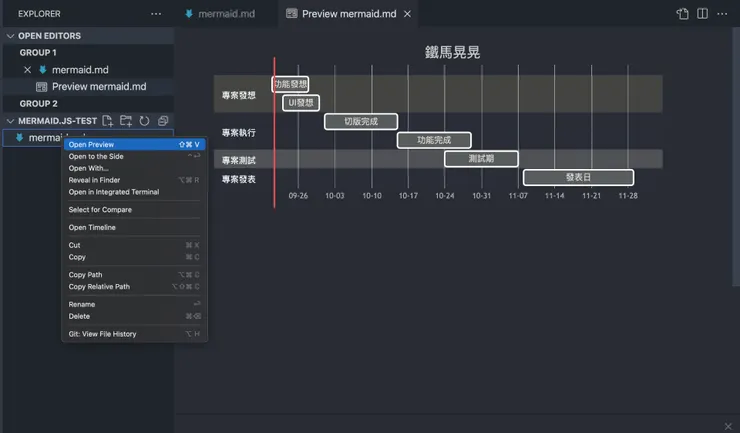Choose Copy from the context menu

[x=135, y=257]
